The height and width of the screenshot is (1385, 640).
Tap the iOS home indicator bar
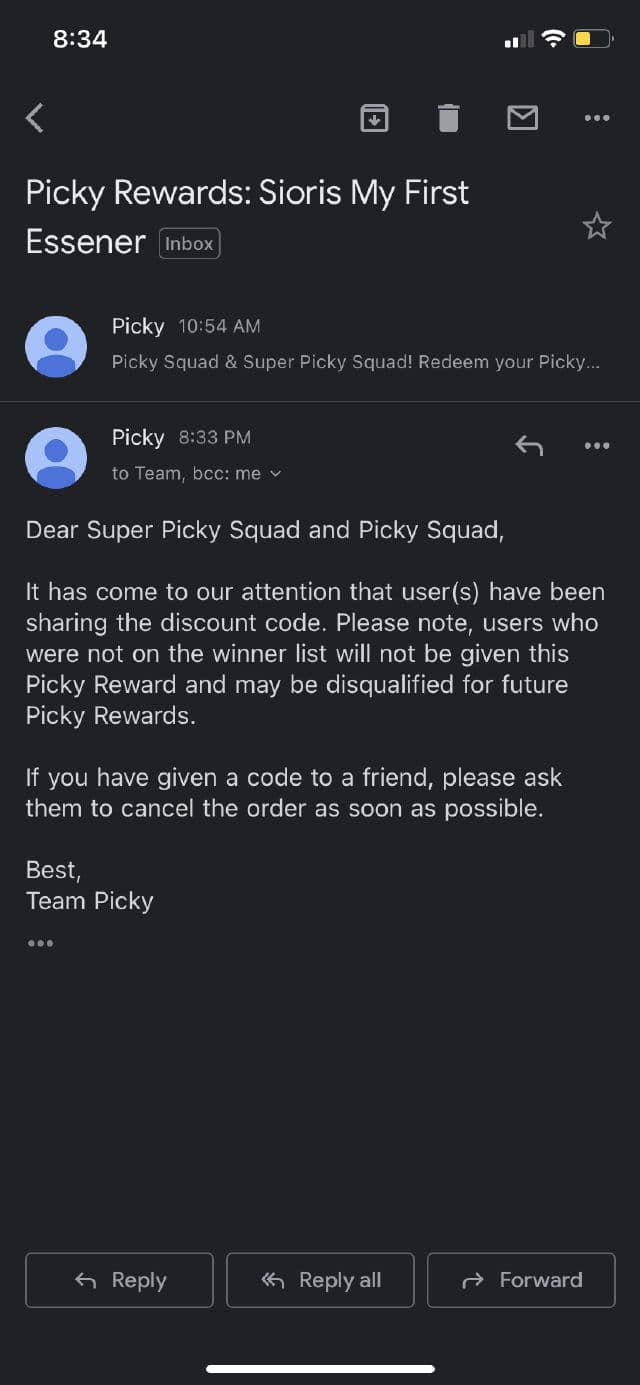(320, 1368)
